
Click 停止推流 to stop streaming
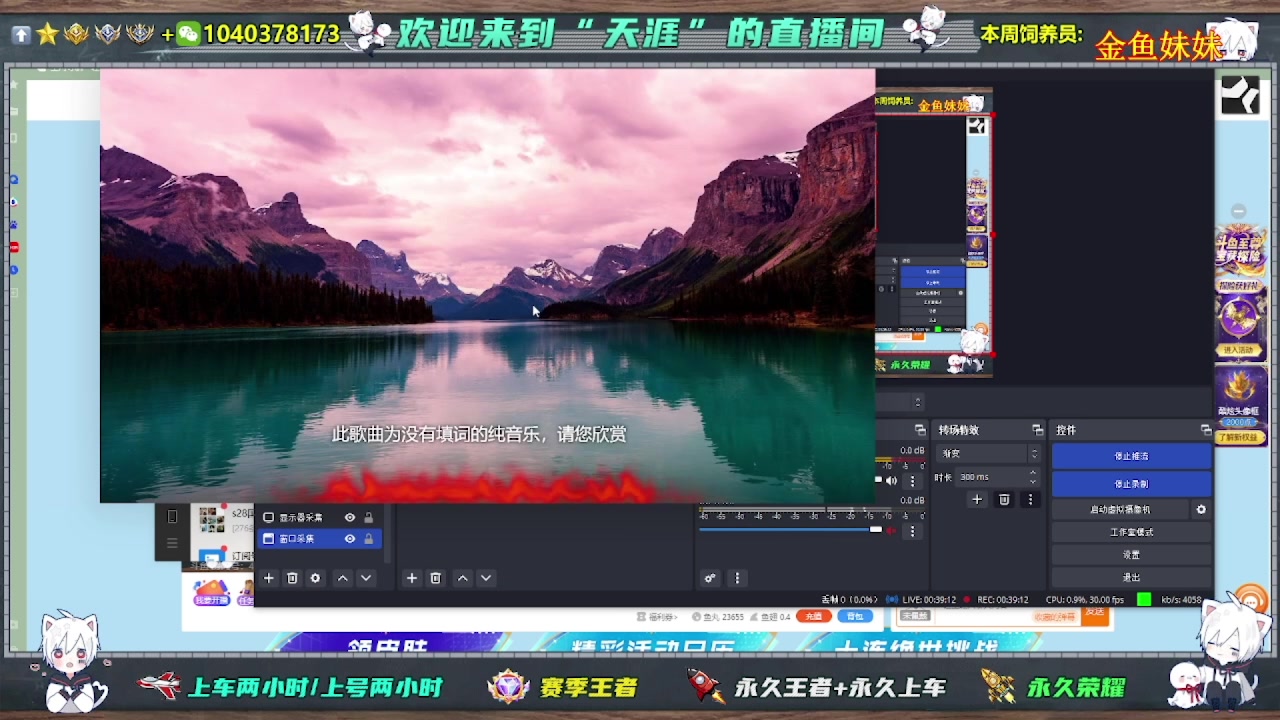(1131, 456)
